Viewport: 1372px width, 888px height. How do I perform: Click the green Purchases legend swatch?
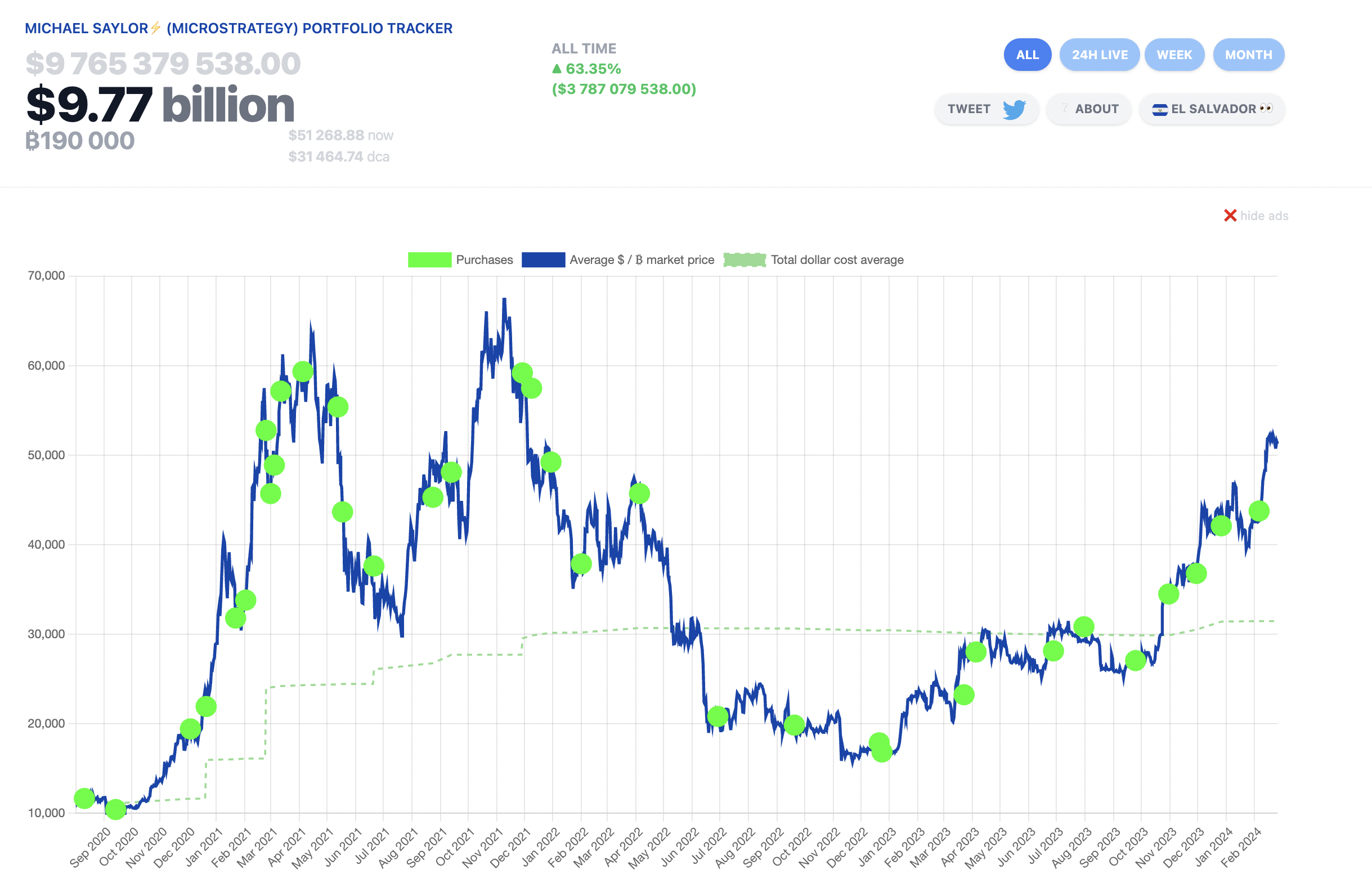[429, 260]
